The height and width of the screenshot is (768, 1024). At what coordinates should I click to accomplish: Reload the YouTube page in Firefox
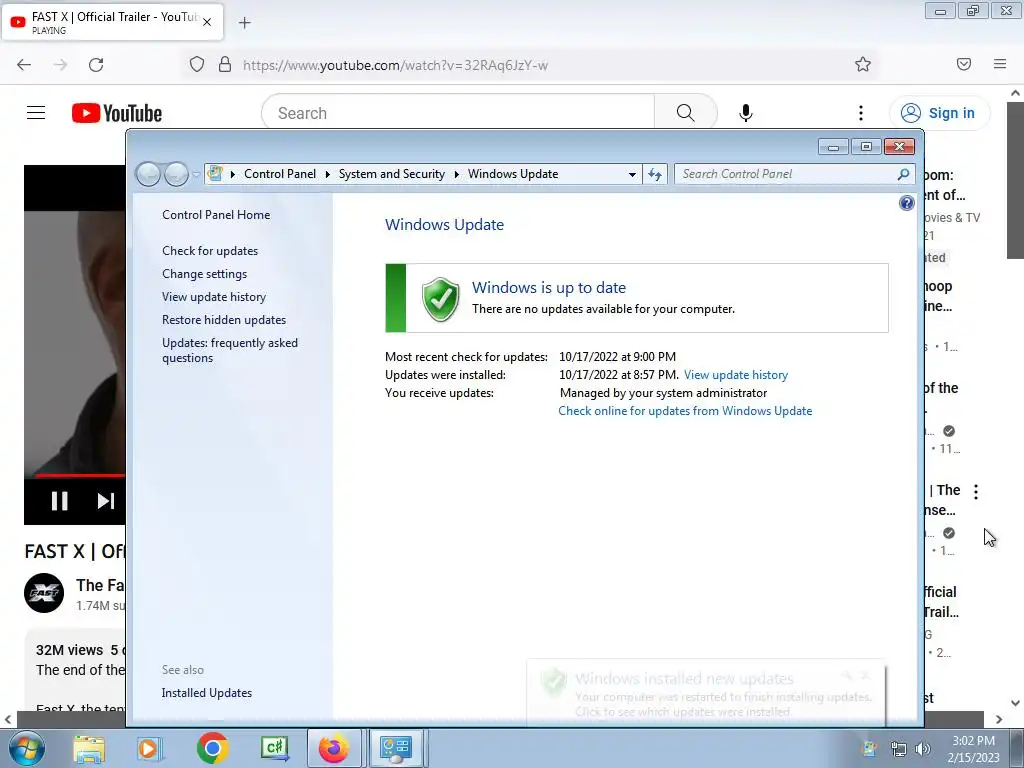[96, 65]
